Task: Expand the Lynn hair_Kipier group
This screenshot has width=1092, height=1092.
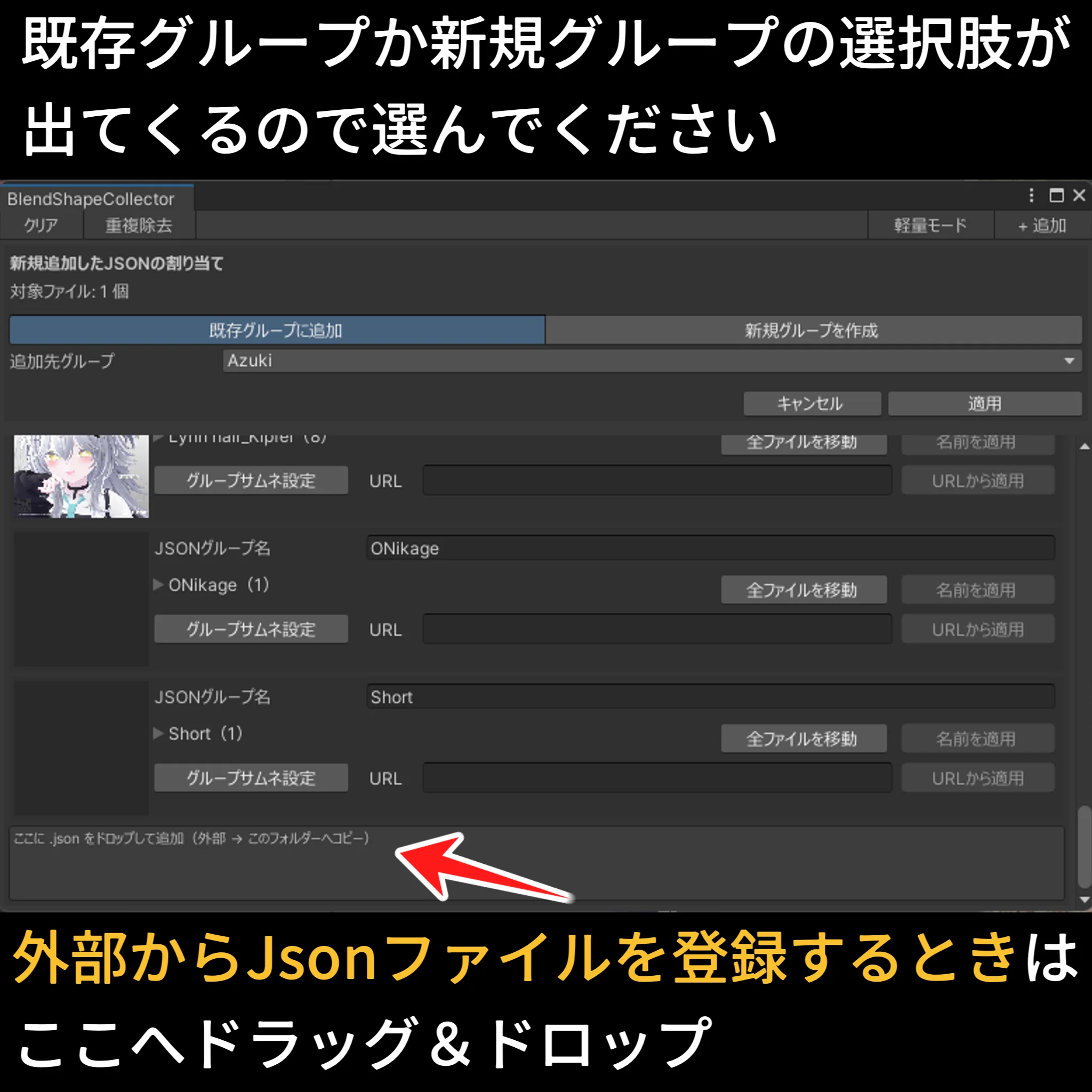Action: coord(158,438)
